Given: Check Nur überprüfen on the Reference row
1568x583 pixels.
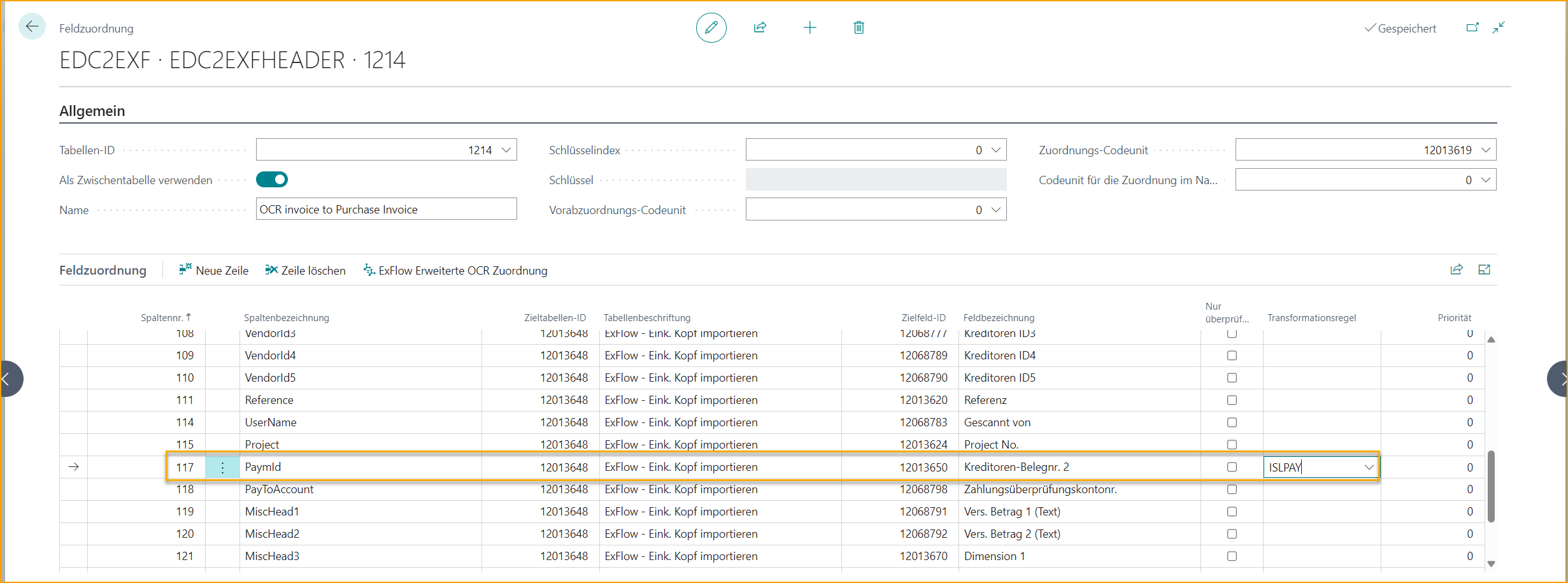Looking at the screenshot, I should [1231, 399].
